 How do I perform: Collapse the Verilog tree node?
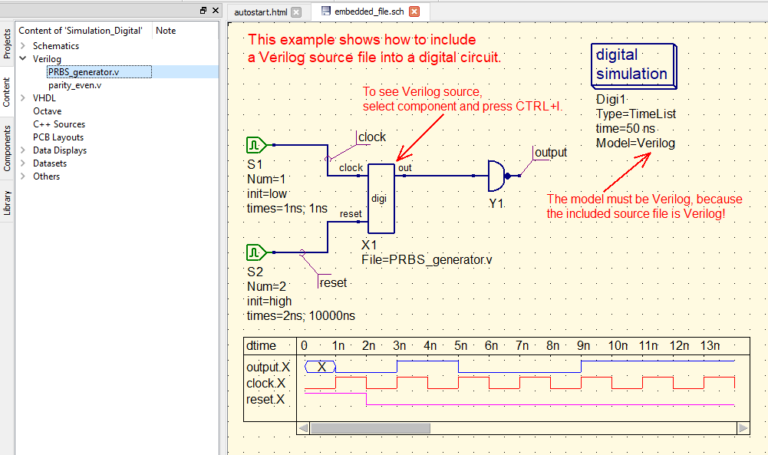(x=23, y=59)
